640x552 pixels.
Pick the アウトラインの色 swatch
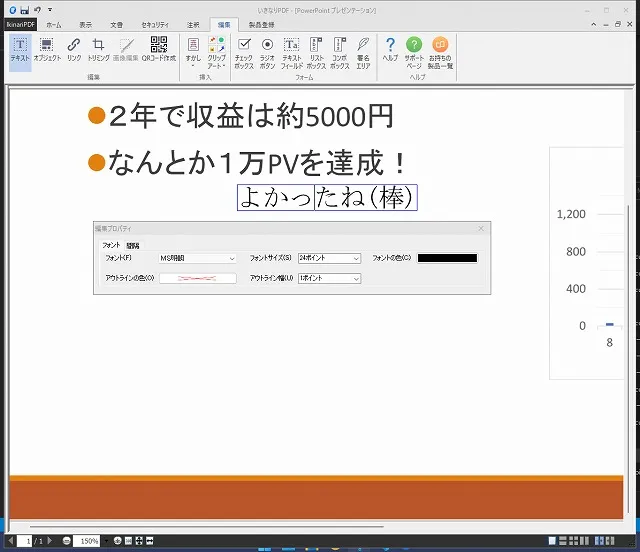coord(198,278)
